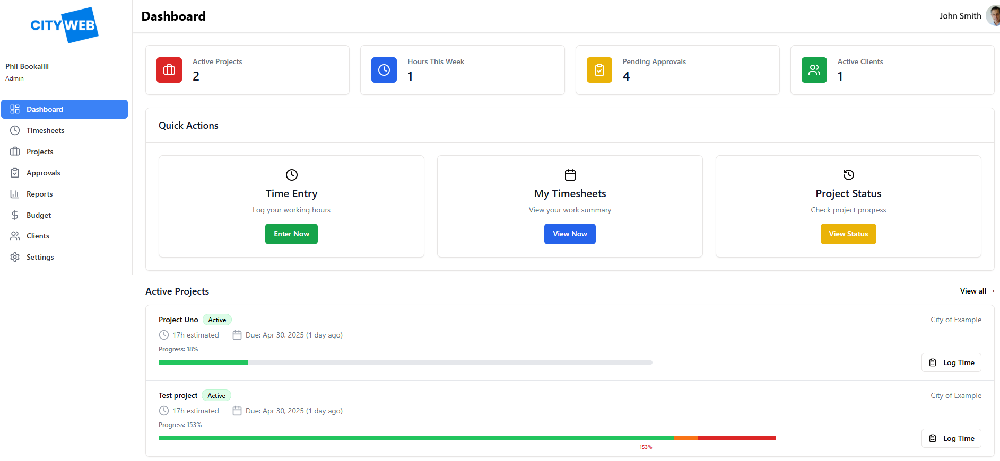This screenshot has height=461, width=1000.
Task: Navigate to the Reports page
Action: [x=40, y=194]
